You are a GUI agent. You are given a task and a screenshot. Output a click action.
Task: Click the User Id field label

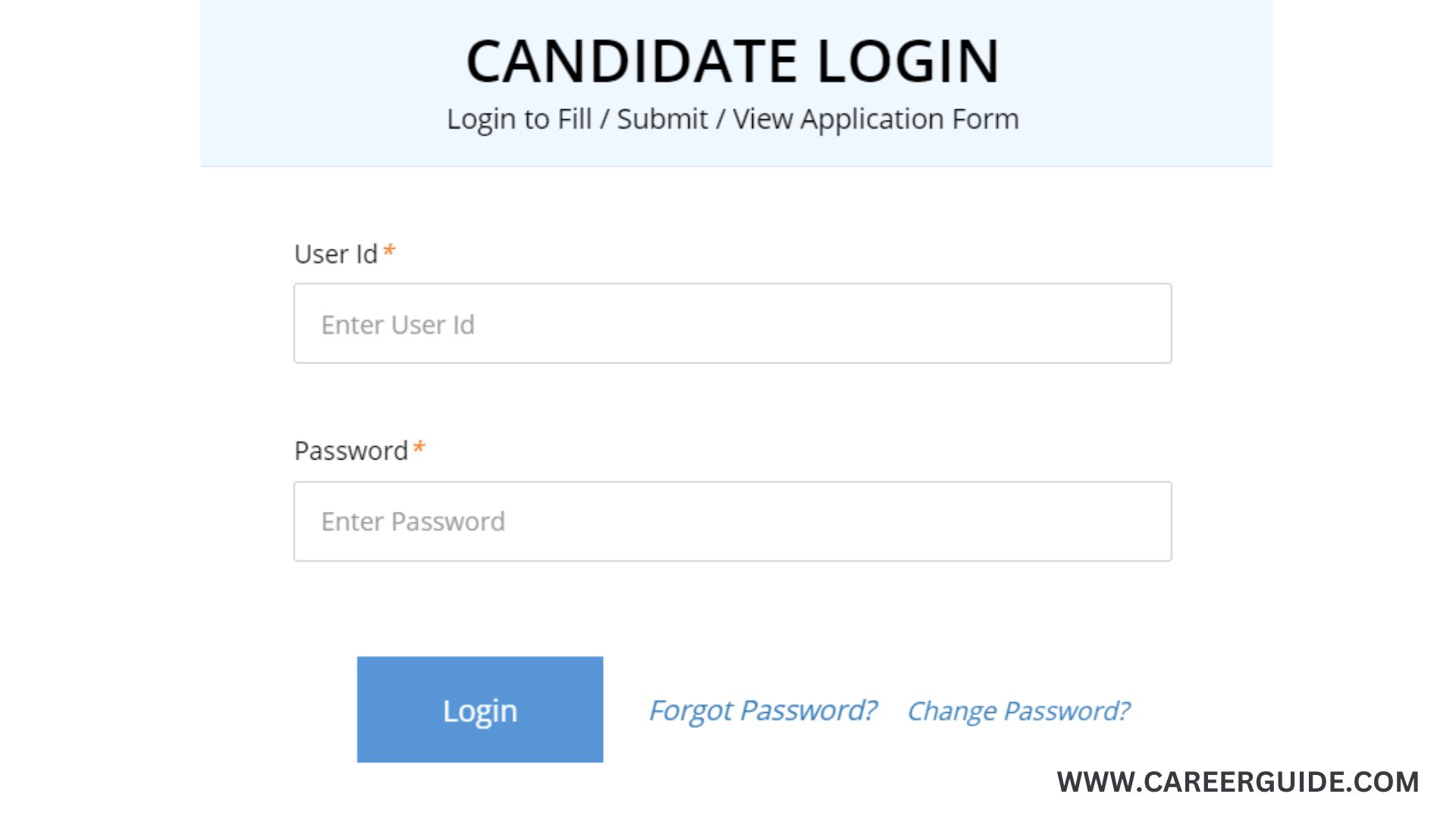pyautogui.click(x=335, y=254)
